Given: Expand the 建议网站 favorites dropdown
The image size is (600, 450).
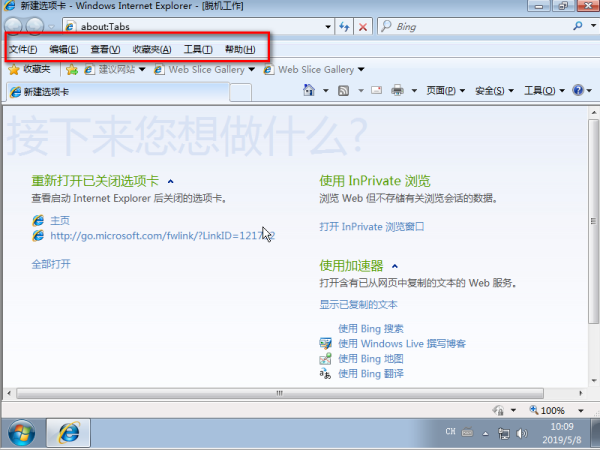Looking at the screenshot, I should coord(142,70).
